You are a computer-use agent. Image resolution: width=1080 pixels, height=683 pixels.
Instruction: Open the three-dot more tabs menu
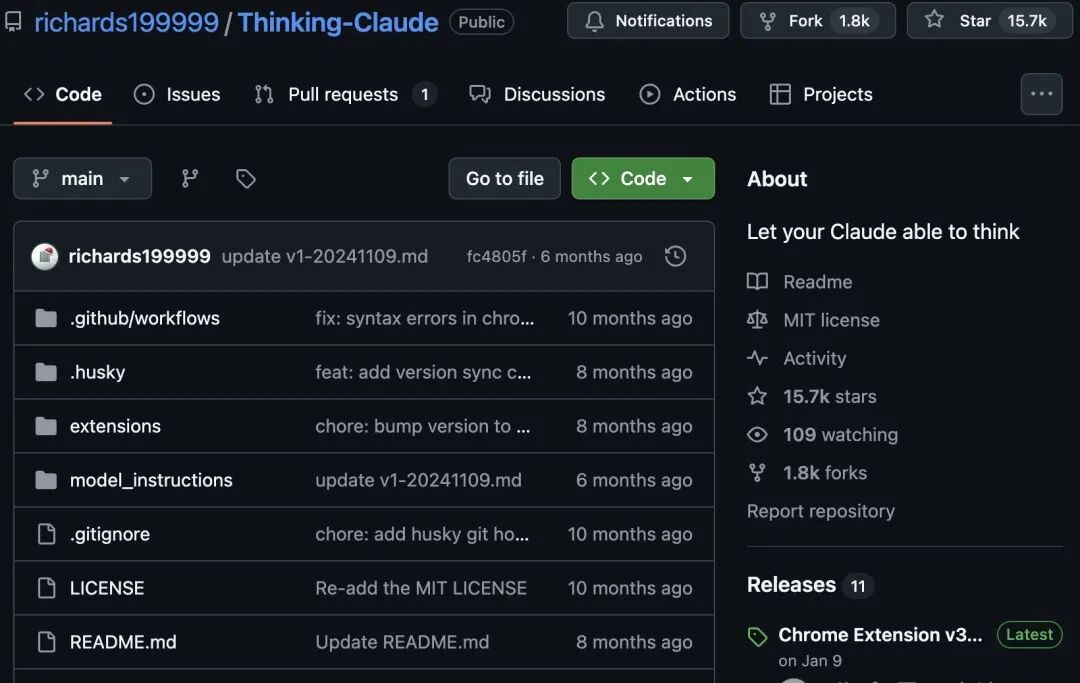(x=1041, y=94)
